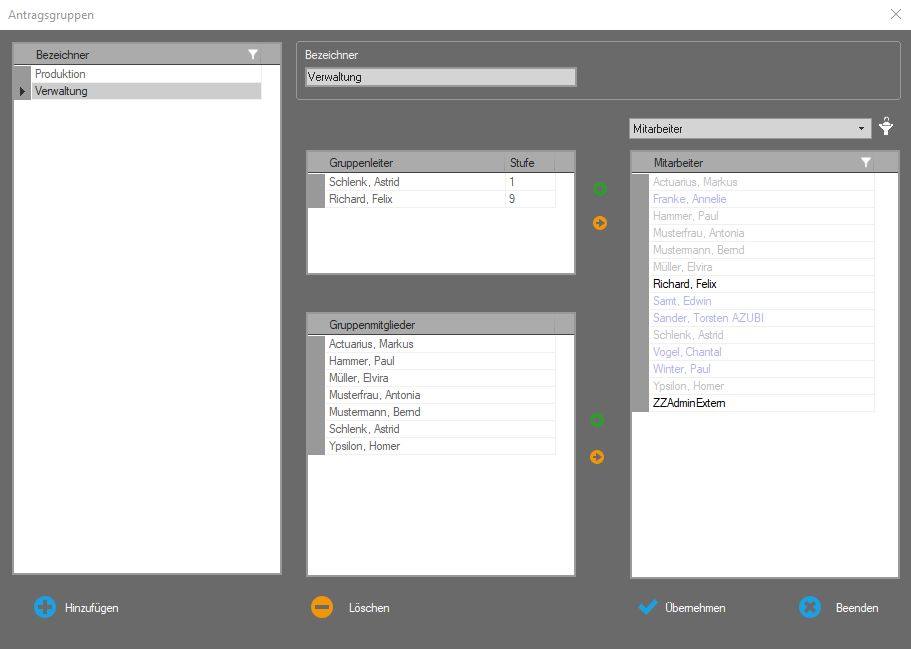Click orange right arrow beside Gruppenmitglieder list

coord(597,457)
